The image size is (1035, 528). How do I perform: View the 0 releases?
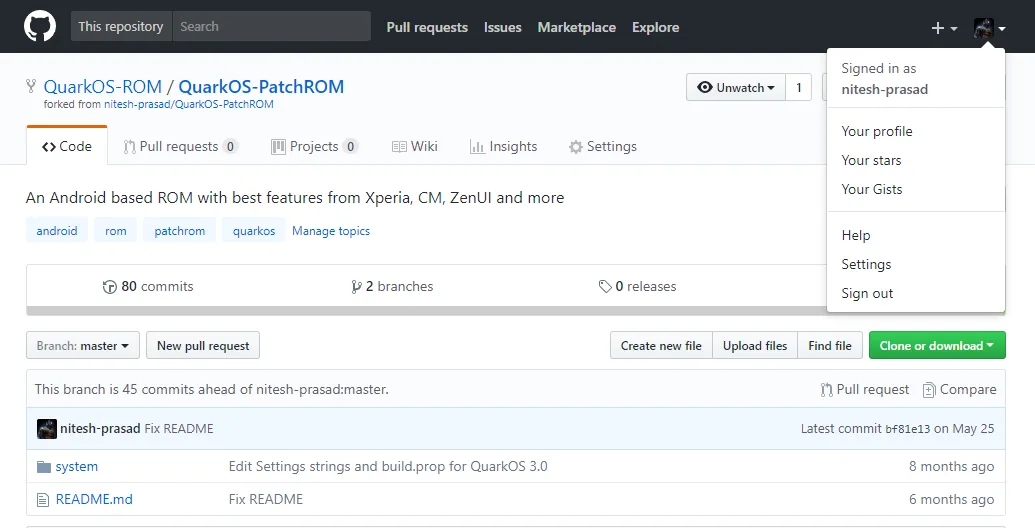(x=637, y=286)
